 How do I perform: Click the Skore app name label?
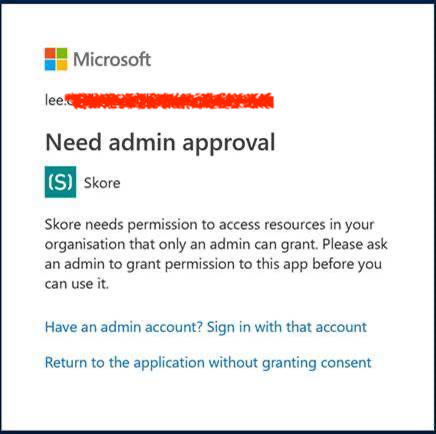[x=102, y=183]
